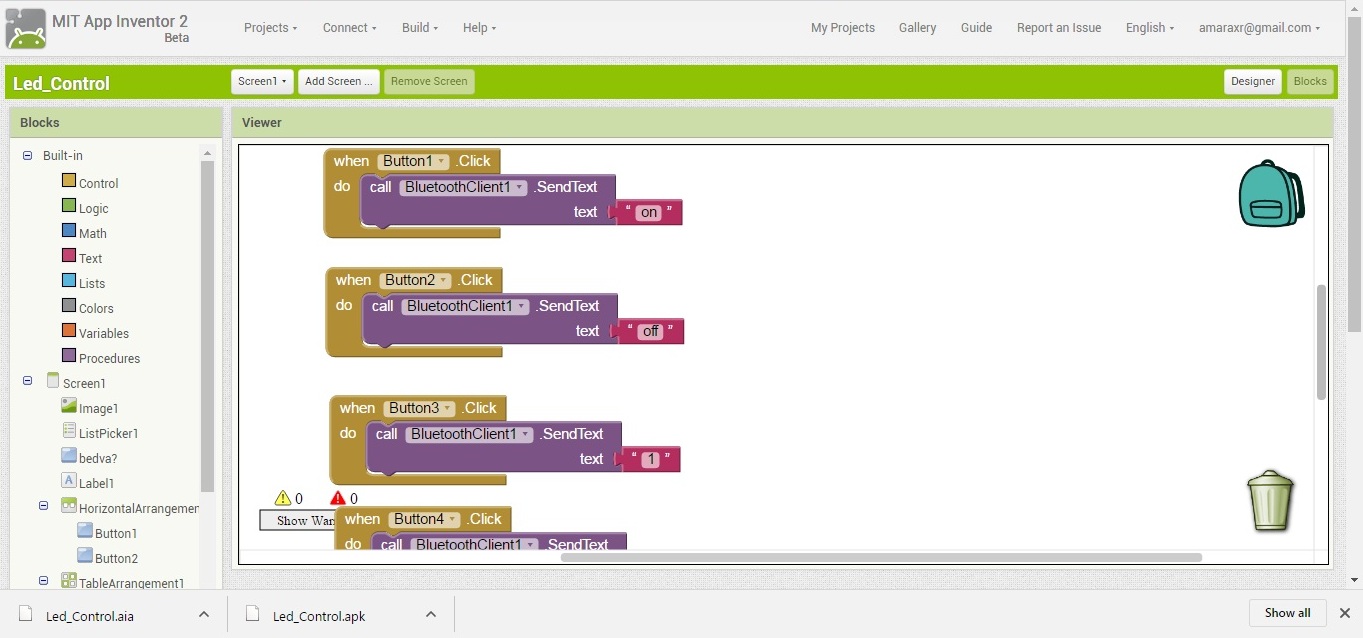The height and width of the screenshot is (638, 1363).
Task: Collapse the HorizontalArrangement tree node
Action: point(43,506)
